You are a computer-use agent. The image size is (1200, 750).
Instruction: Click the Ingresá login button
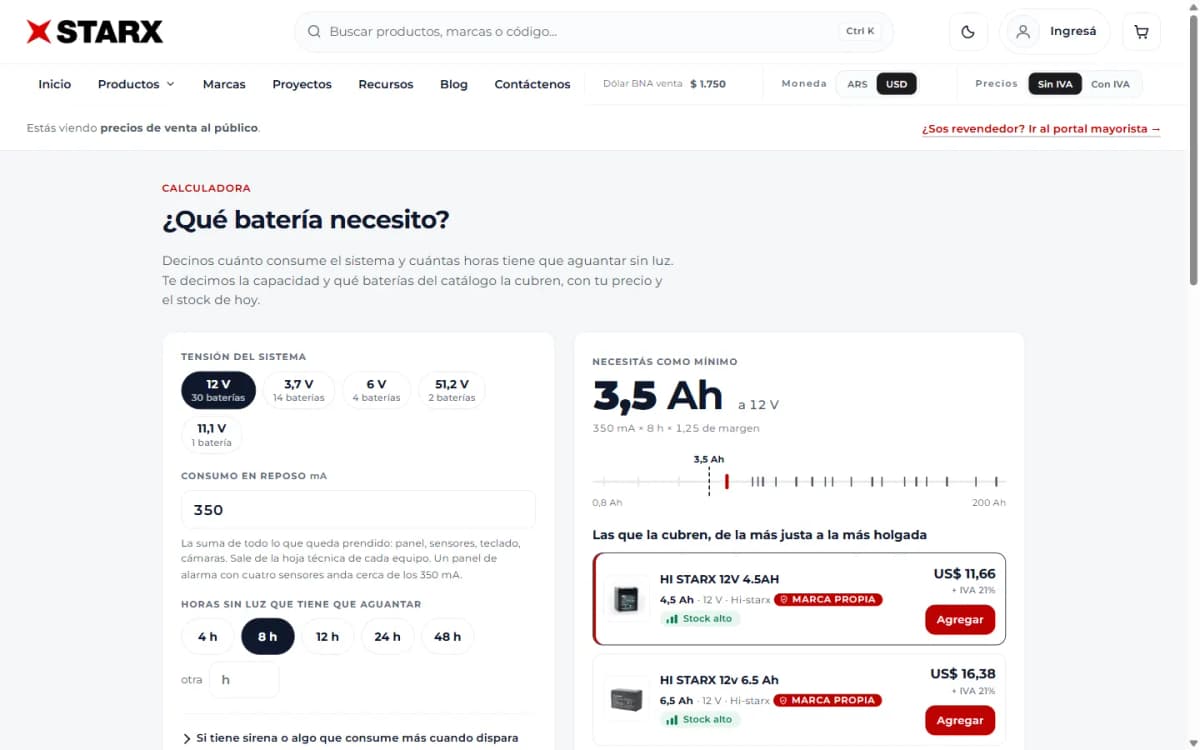1056,32
